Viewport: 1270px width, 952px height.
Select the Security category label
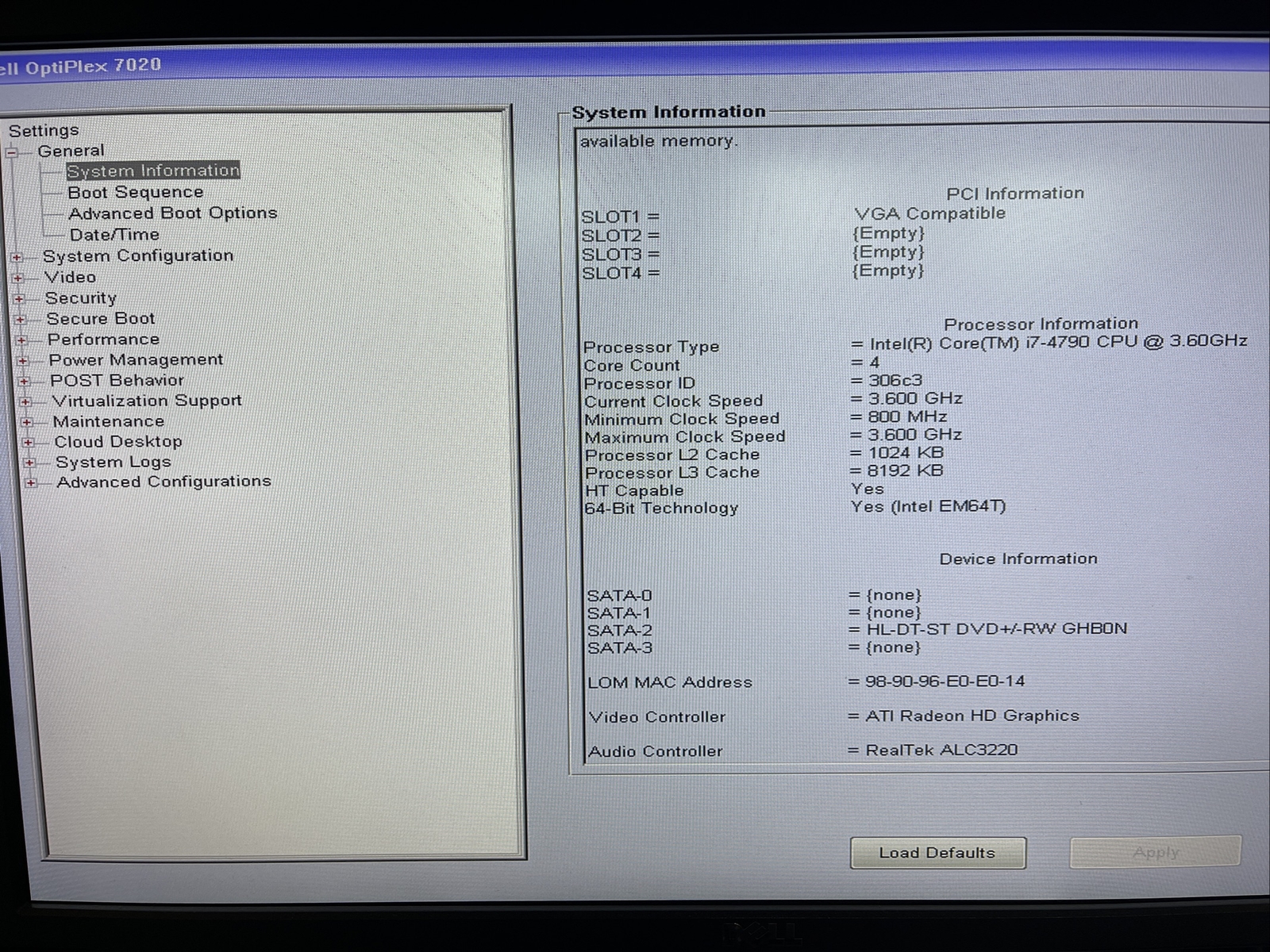(81, 298)
